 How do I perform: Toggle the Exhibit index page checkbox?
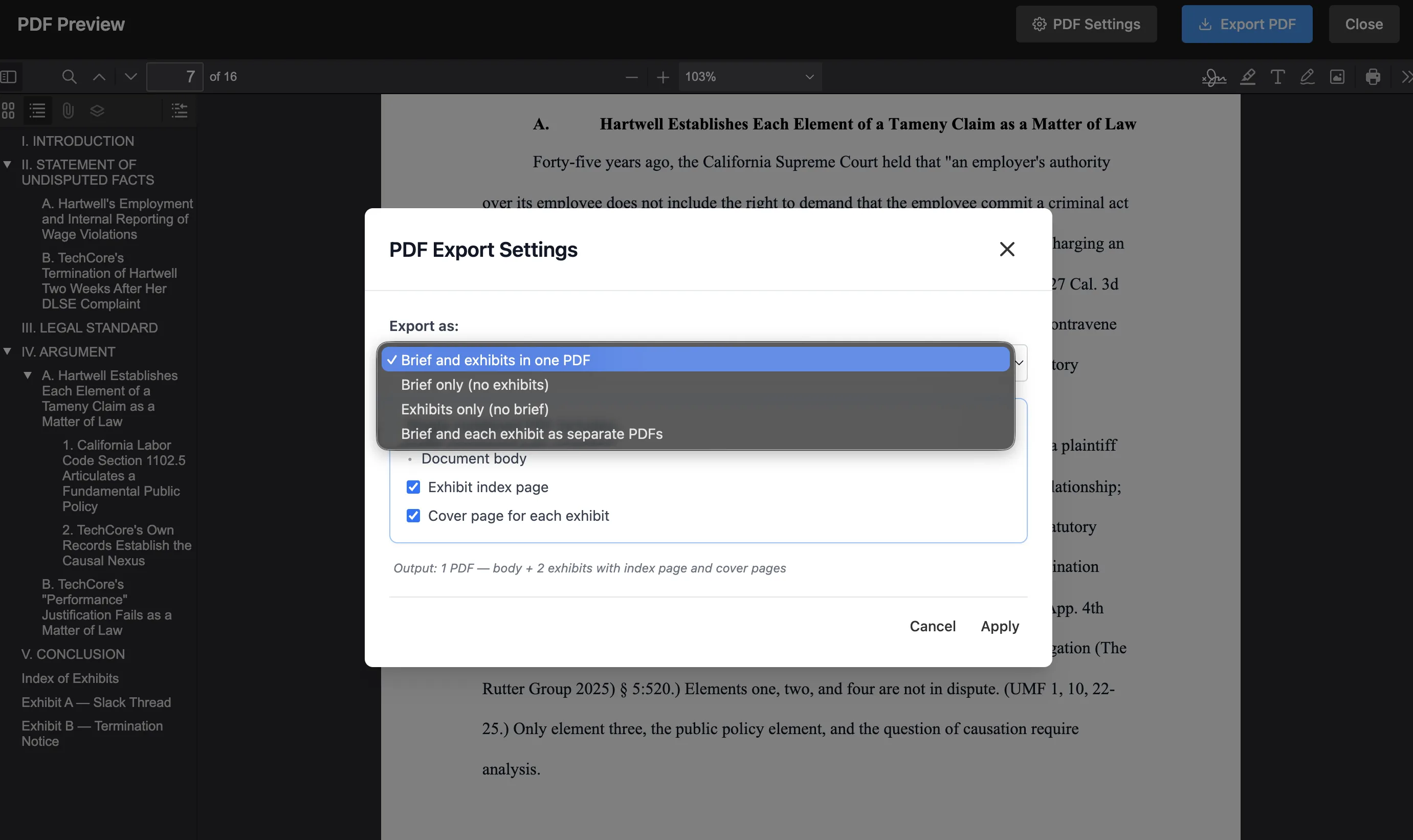pos(413,487)
